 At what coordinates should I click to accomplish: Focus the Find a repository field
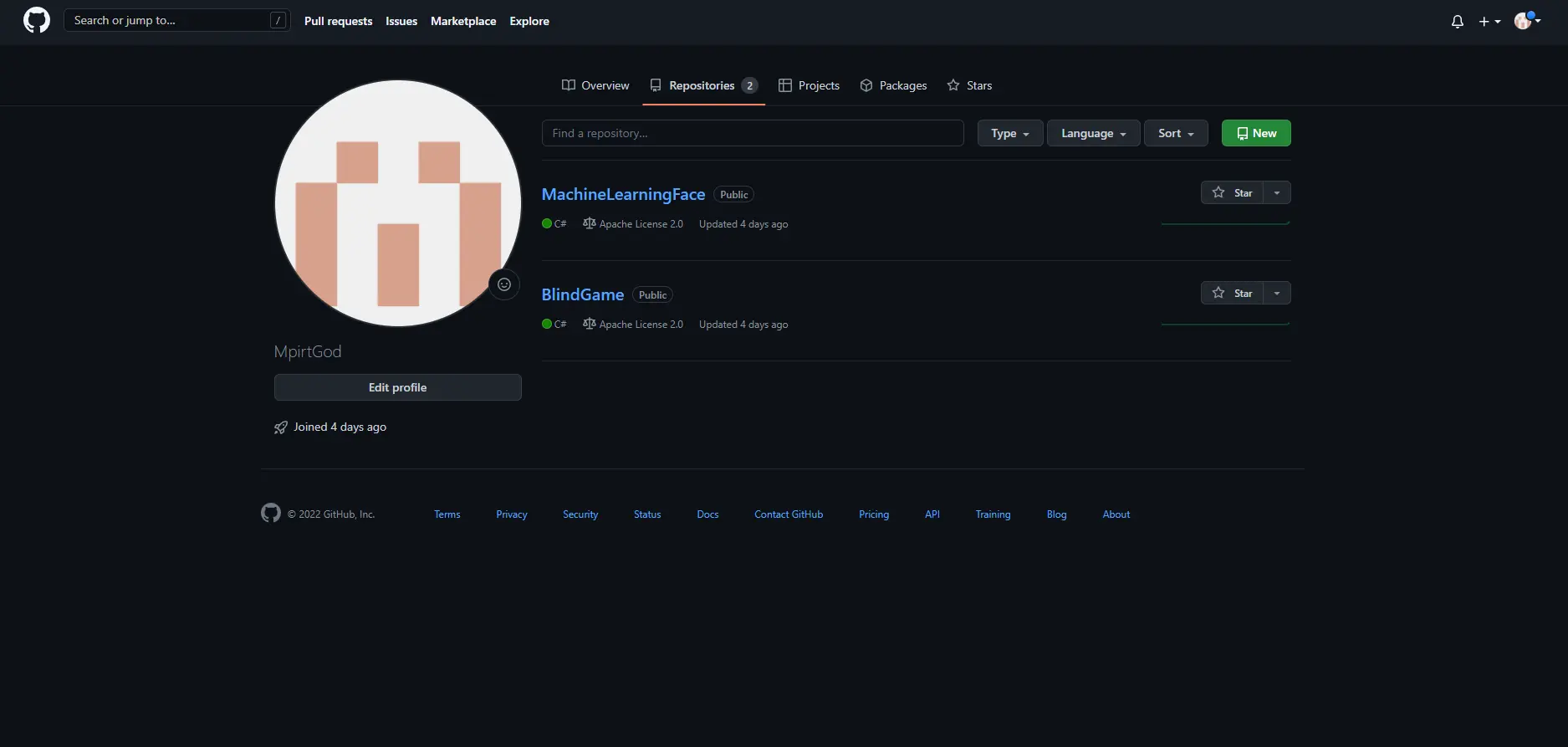click(753, 134)
